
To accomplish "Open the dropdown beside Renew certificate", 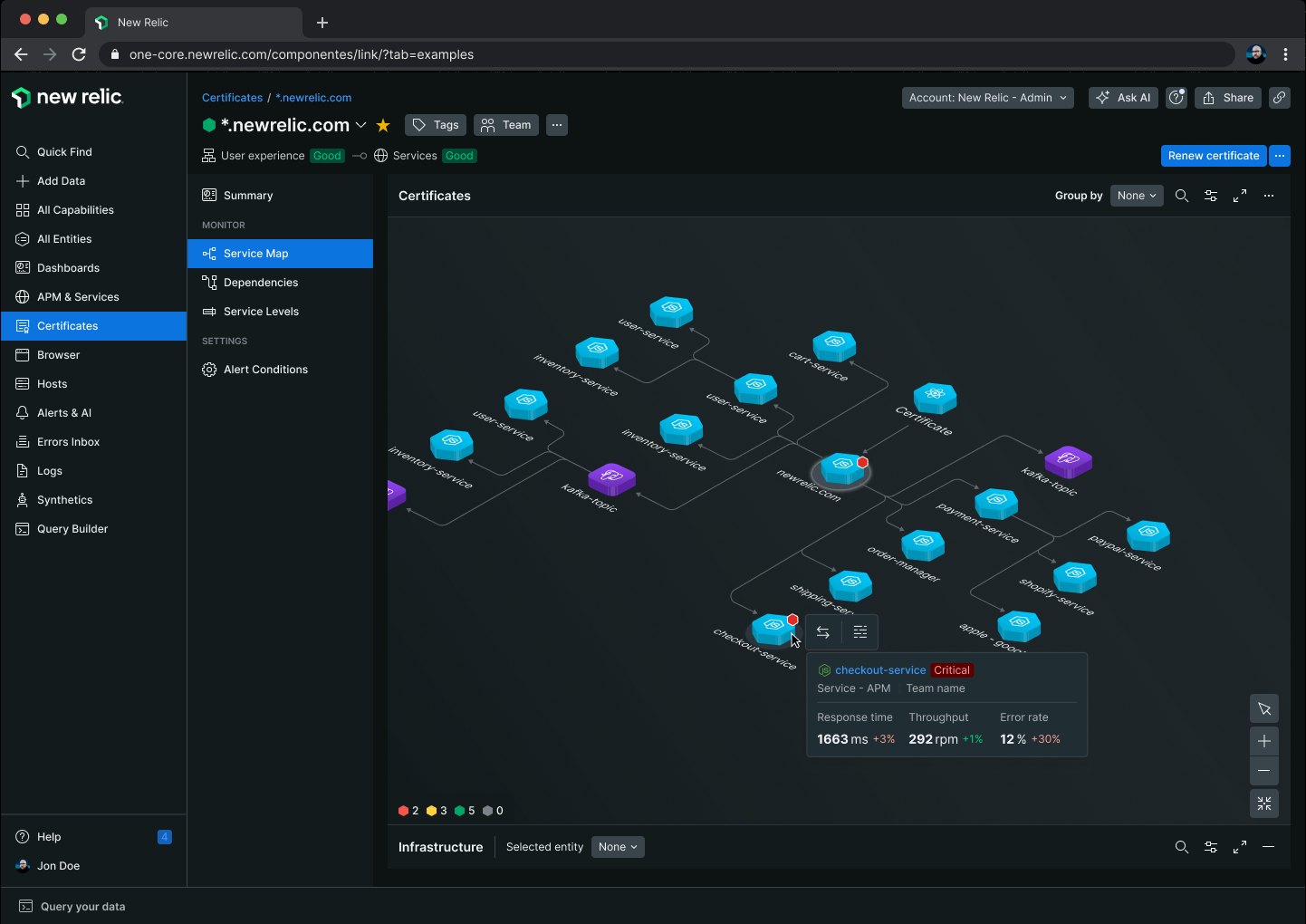I will pos(1280,156).
